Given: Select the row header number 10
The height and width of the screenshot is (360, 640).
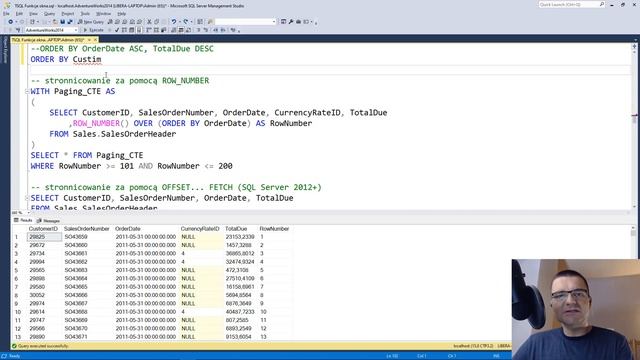Looking at the screenshot, I should (18, 312).
